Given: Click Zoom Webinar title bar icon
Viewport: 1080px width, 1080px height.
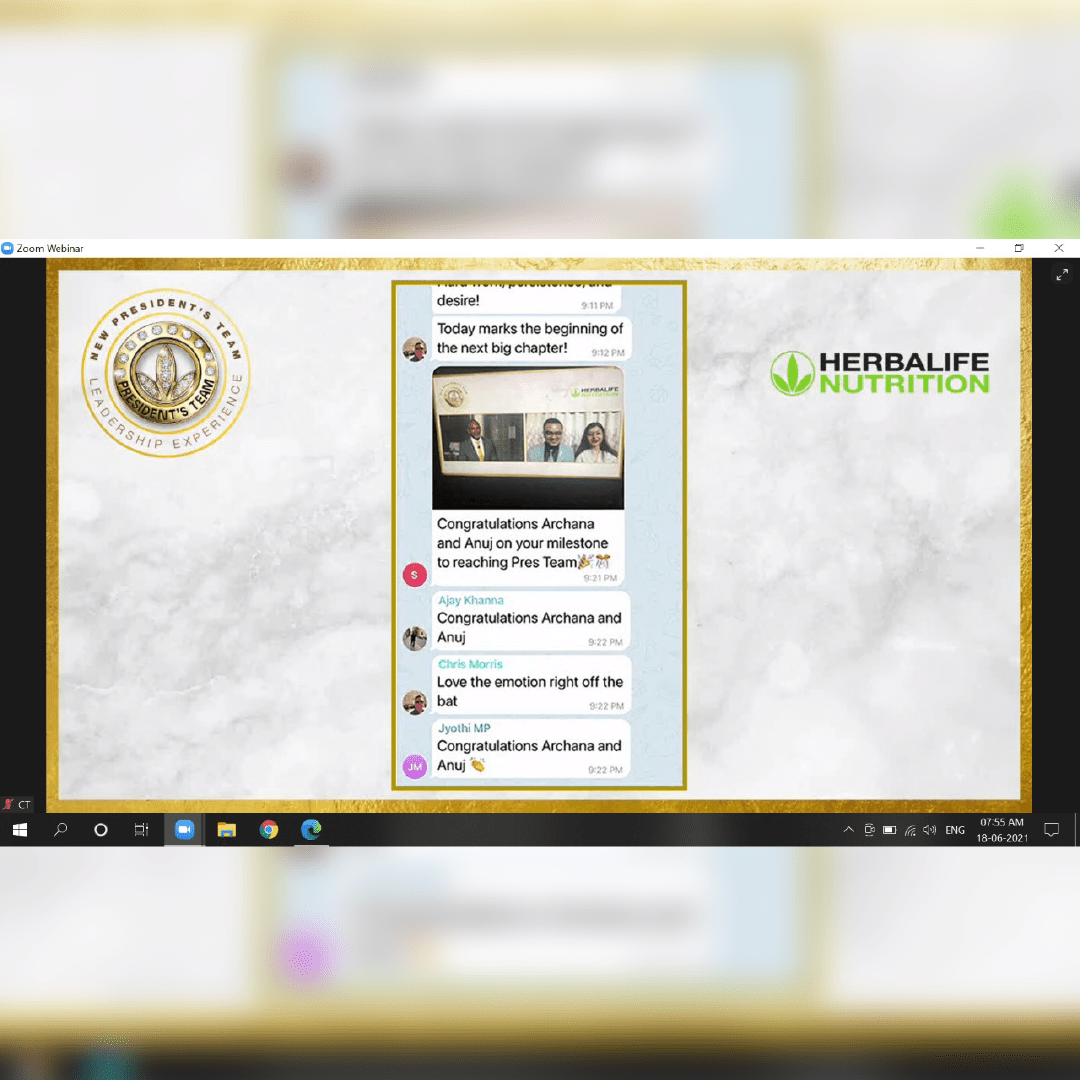Looking at the screenshot, I should (x=8, y=248).
